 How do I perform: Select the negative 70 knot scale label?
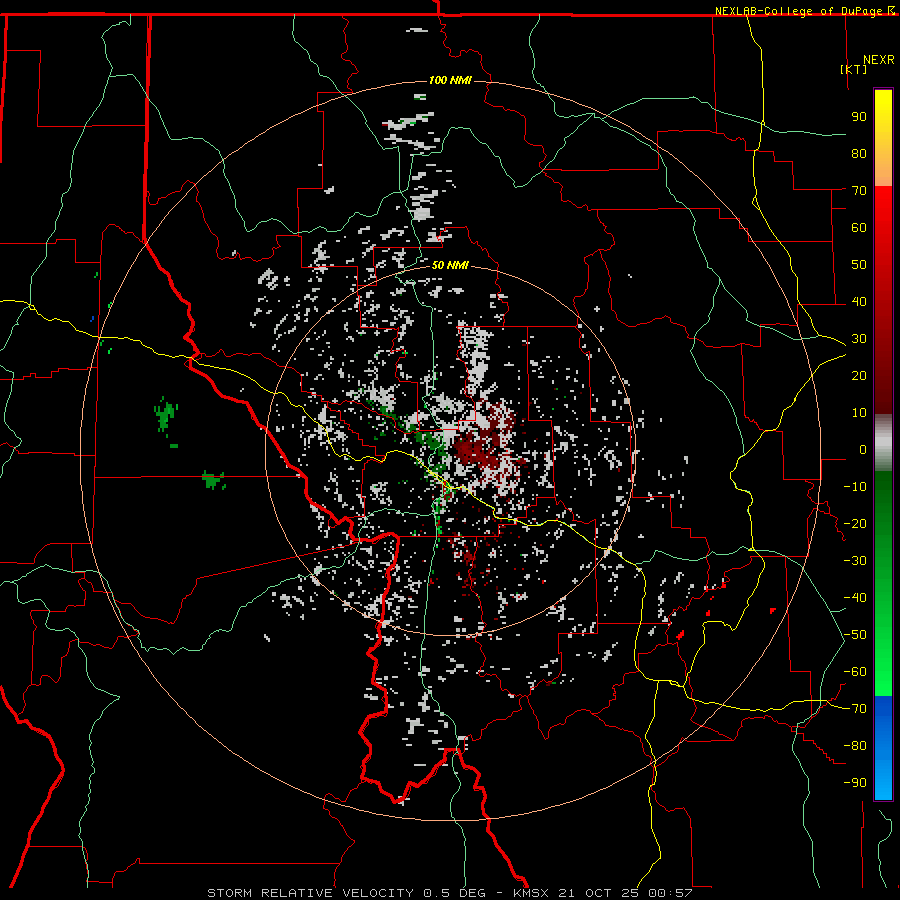855,709
